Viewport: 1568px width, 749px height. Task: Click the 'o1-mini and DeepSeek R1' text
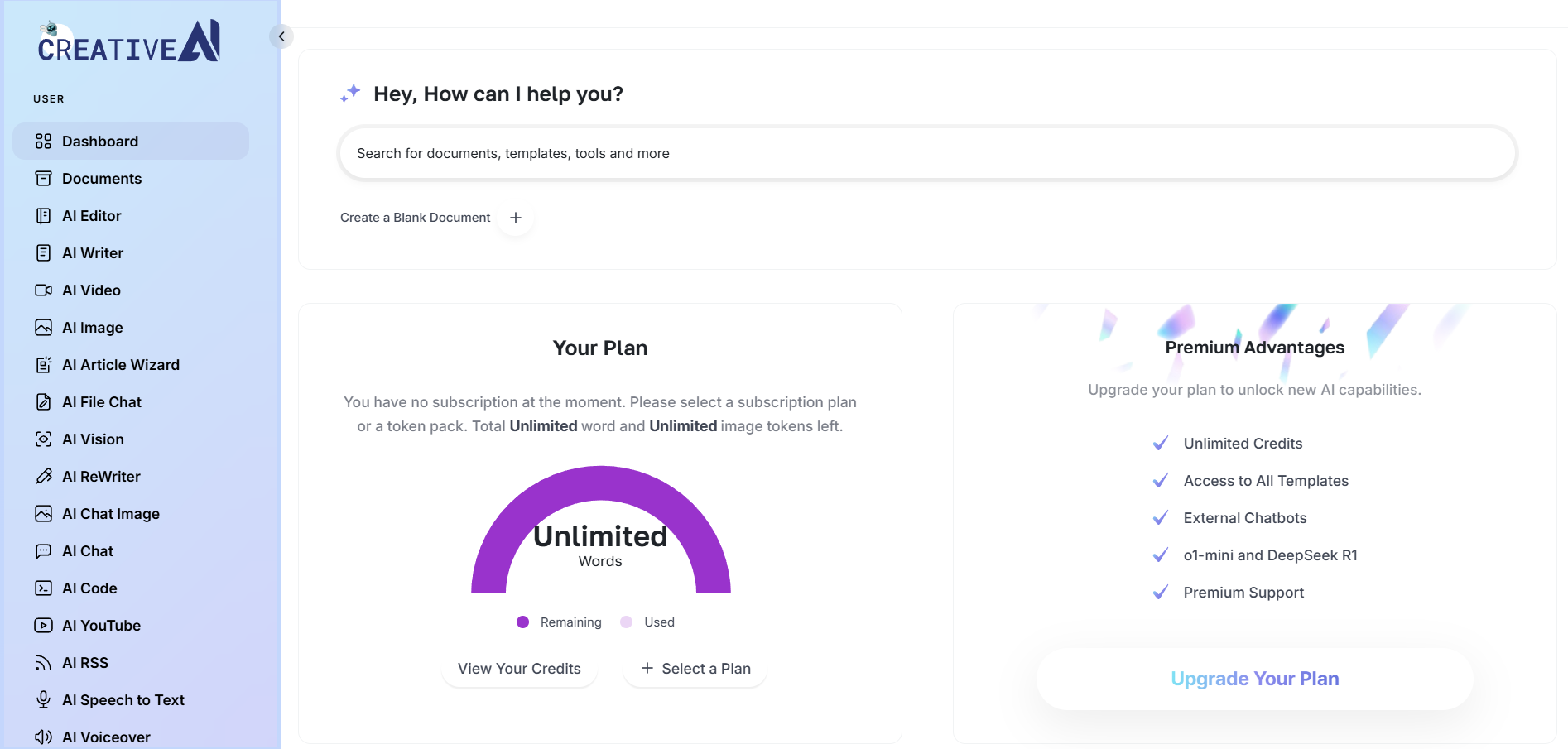click(x=1271, y=555)
